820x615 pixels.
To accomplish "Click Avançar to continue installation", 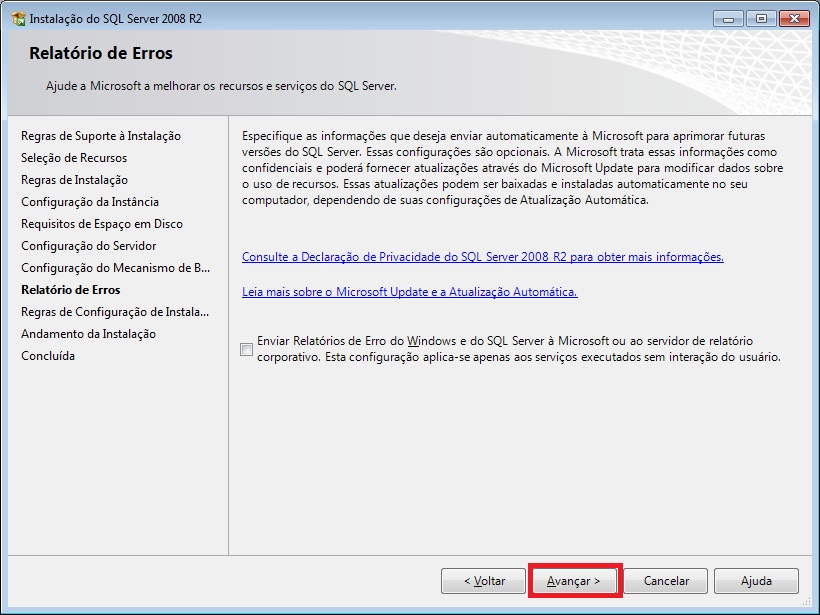I will 574,581.
